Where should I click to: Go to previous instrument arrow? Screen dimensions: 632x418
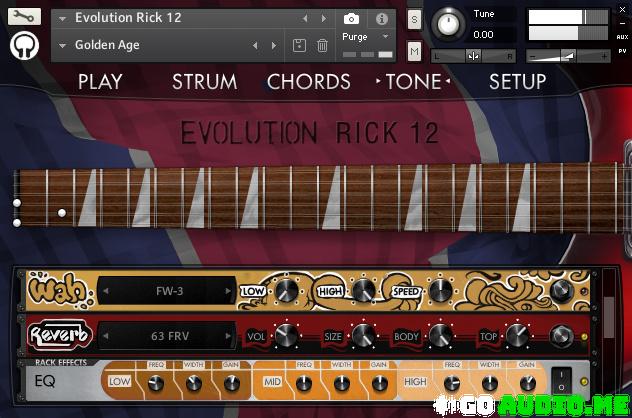[x=305, y=18]
